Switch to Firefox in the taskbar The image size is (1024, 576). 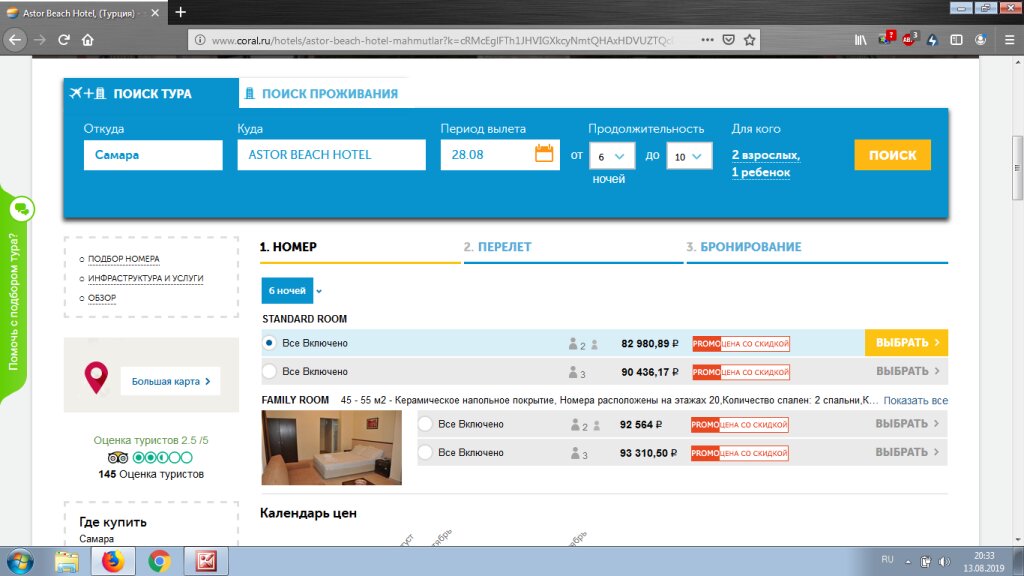click(112, 562)
